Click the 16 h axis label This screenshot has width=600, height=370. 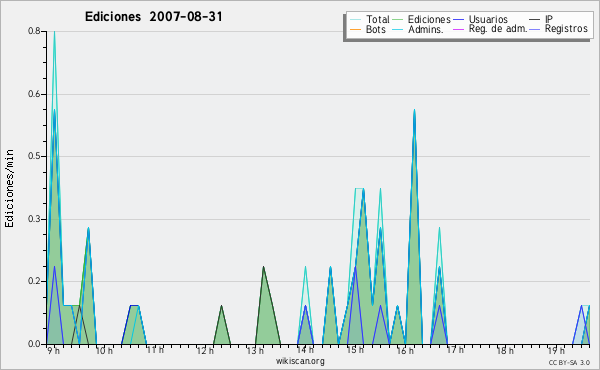pyautogui.click(x=405, y=350)
